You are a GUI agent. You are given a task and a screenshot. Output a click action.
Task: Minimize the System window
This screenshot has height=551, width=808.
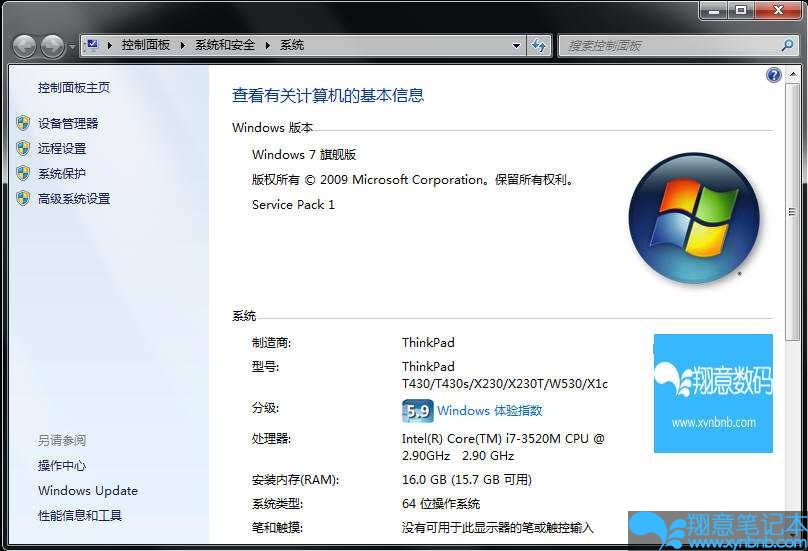(x=714, y=10)
